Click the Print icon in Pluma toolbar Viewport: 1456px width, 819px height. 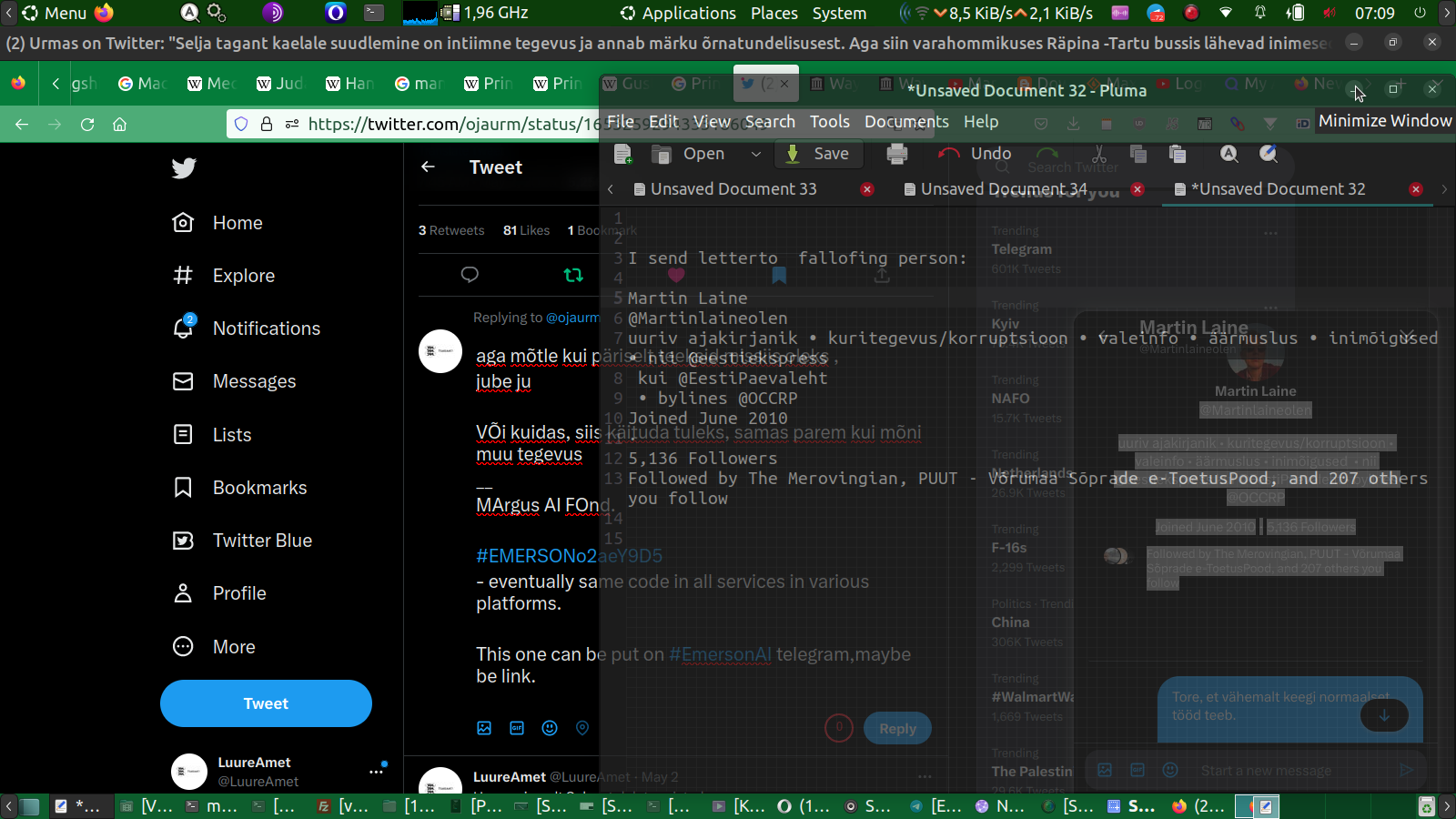tap(896, 155)
